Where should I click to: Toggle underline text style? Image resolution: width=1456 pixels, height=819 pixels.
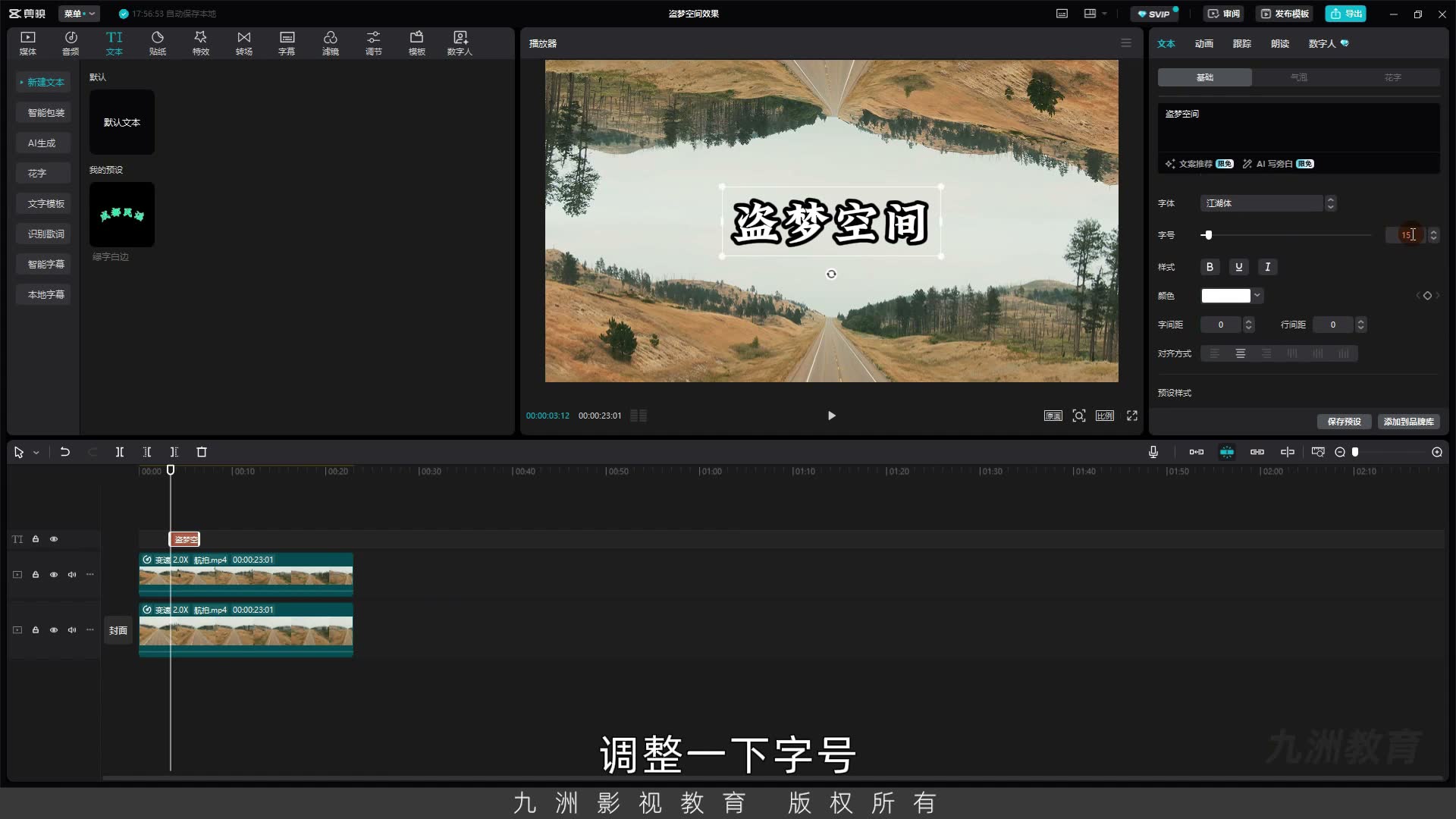(1239, 267)
